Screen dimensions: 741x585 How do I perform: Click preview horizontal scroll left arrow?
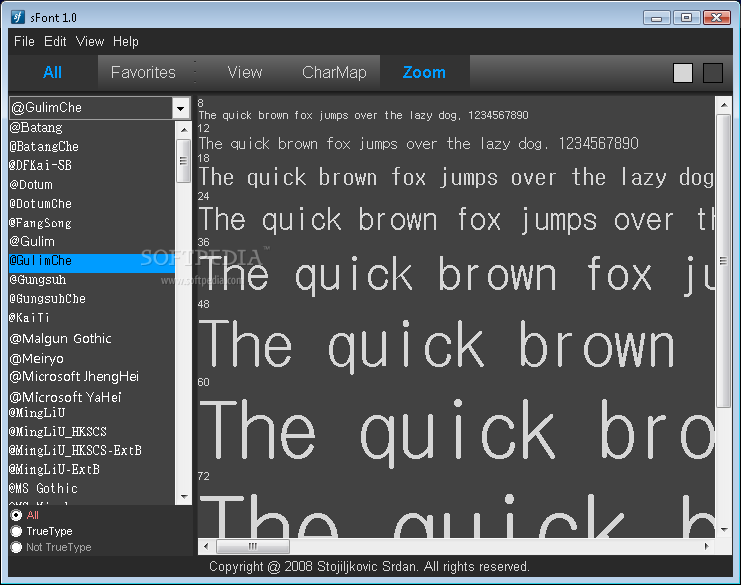click(x=206, y=547)
